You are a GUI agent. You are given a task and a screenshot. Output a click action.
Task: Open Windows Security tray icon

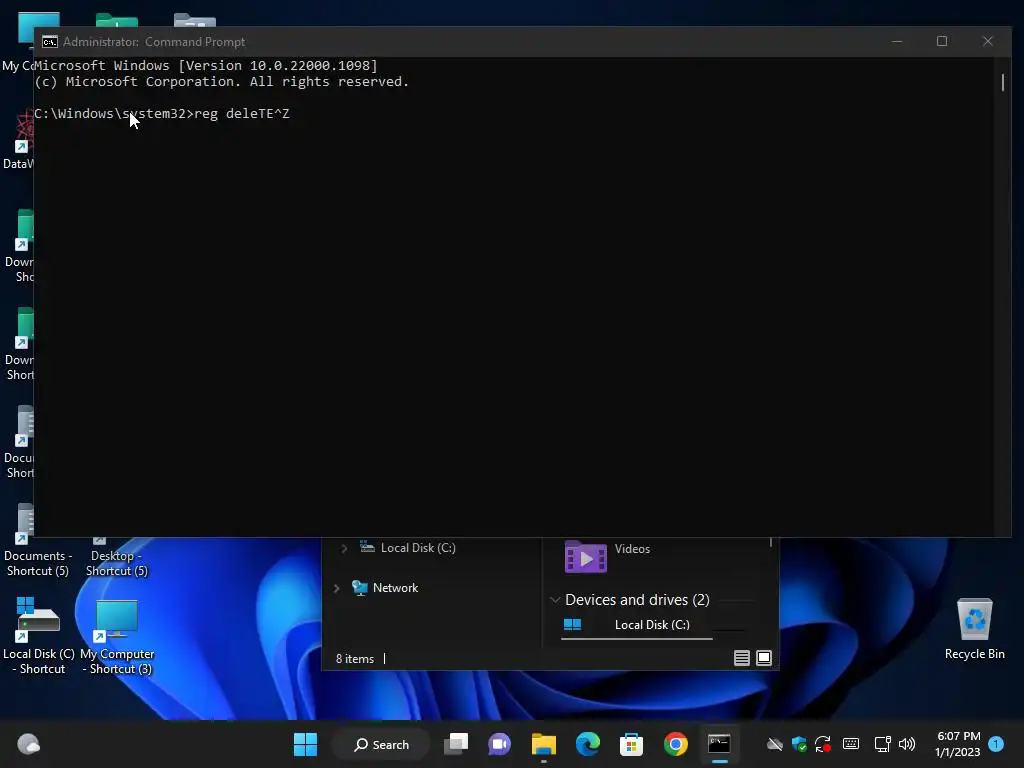coord(799,744)
